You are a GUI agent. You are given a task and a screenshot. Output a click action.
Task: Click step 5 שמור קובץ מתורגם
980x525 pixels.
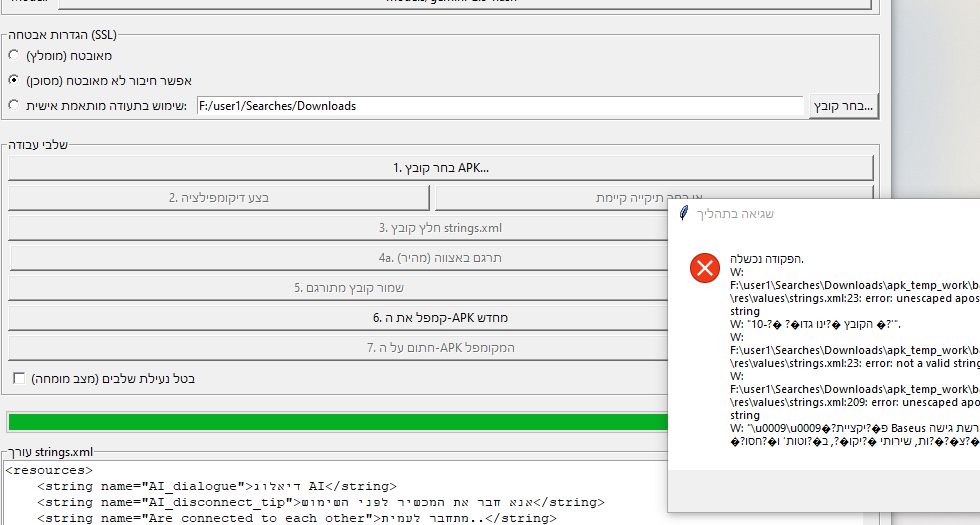click(340, 288)
